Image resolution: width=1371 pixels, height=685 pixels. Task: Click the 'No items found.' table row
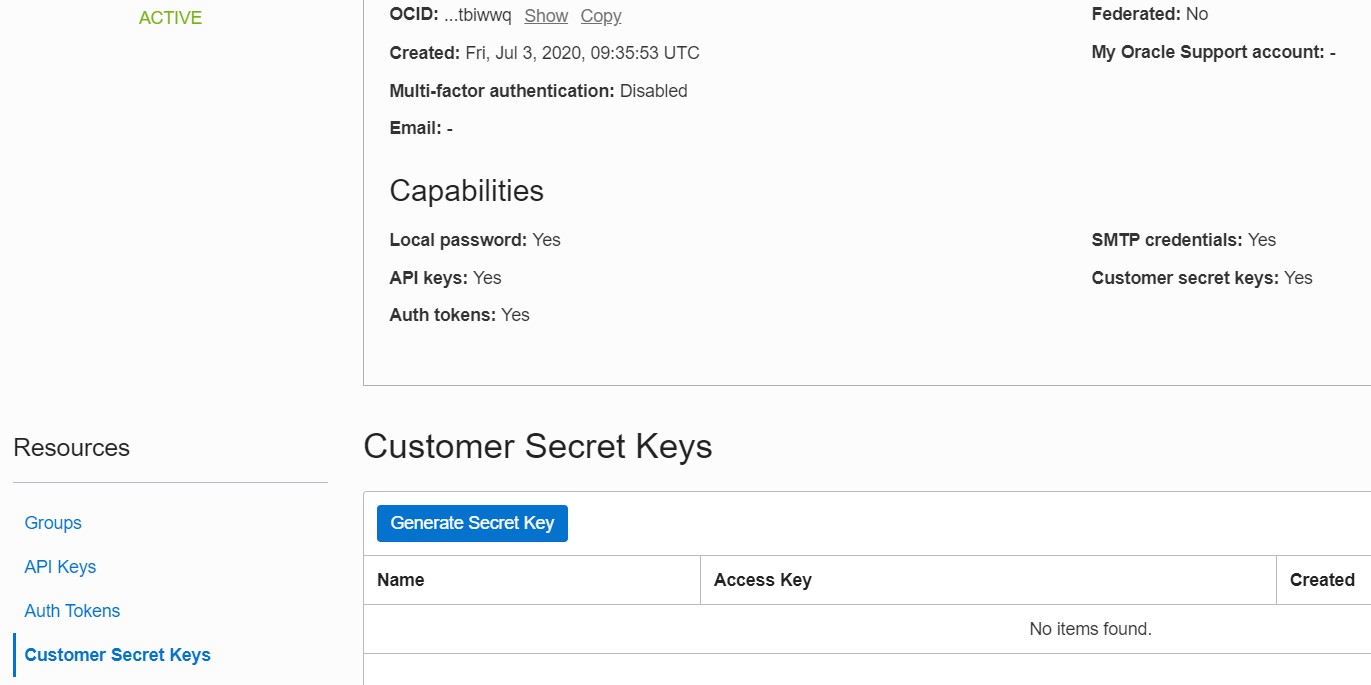(x=1090, y=629)
